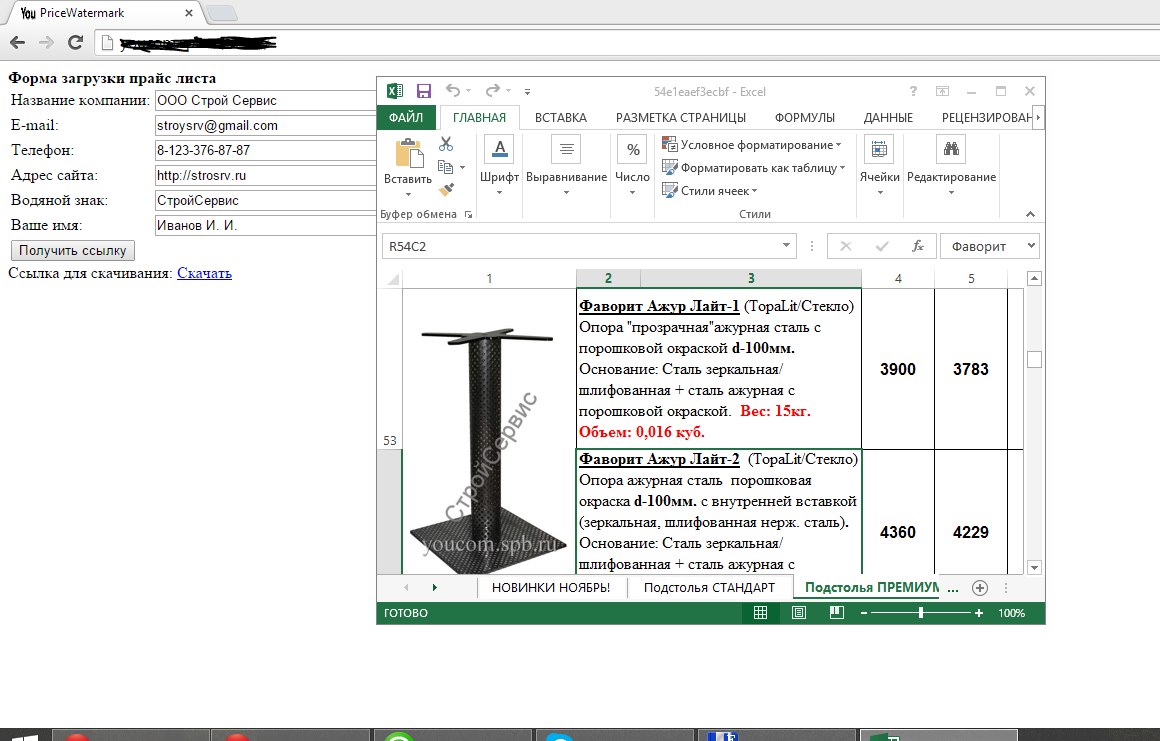Switch to Normal view icon
The image size is (1160, 741).
coord(761,613)
